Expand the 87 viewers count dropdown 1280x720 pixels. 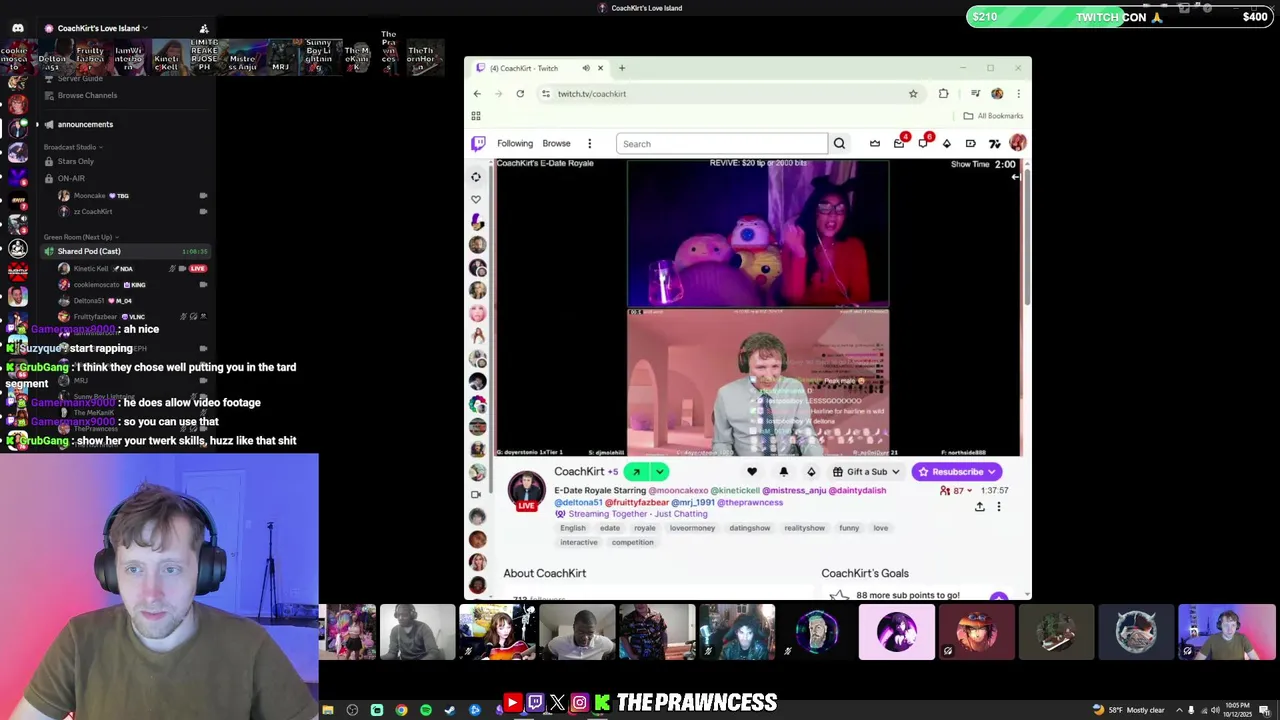957,491
